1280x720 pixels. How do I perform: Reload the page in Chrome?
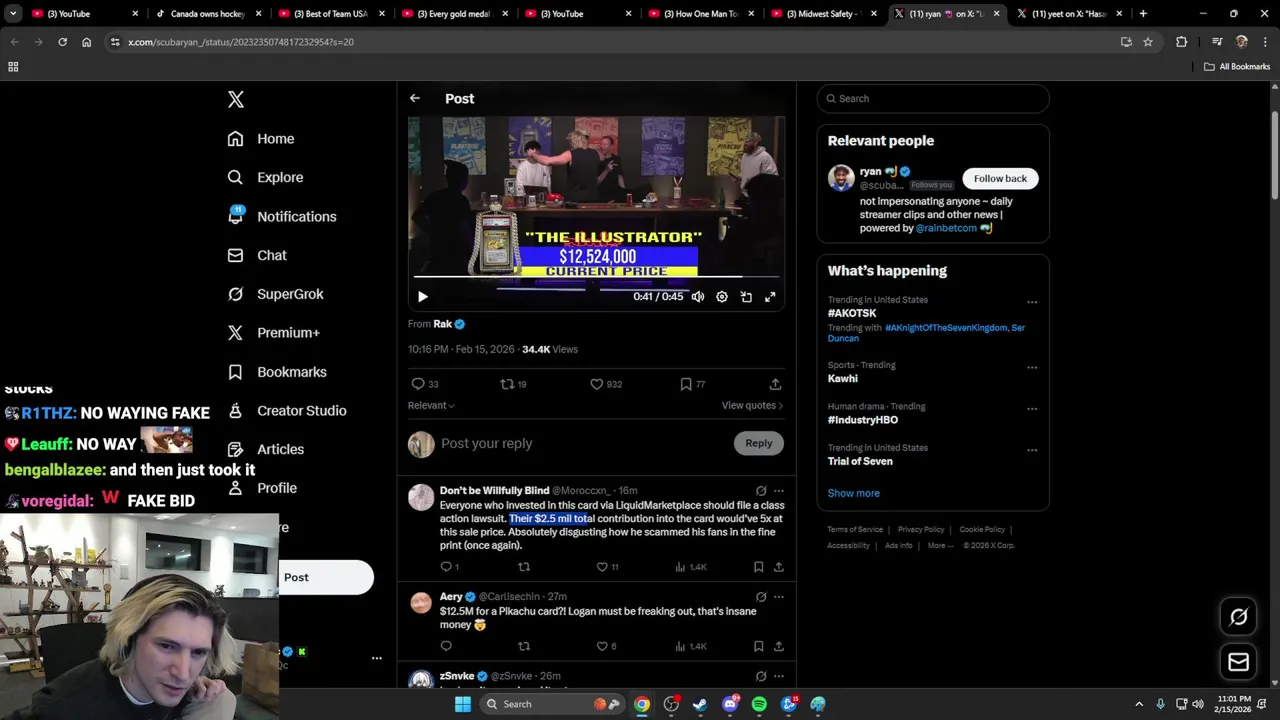tap(62, 42)
